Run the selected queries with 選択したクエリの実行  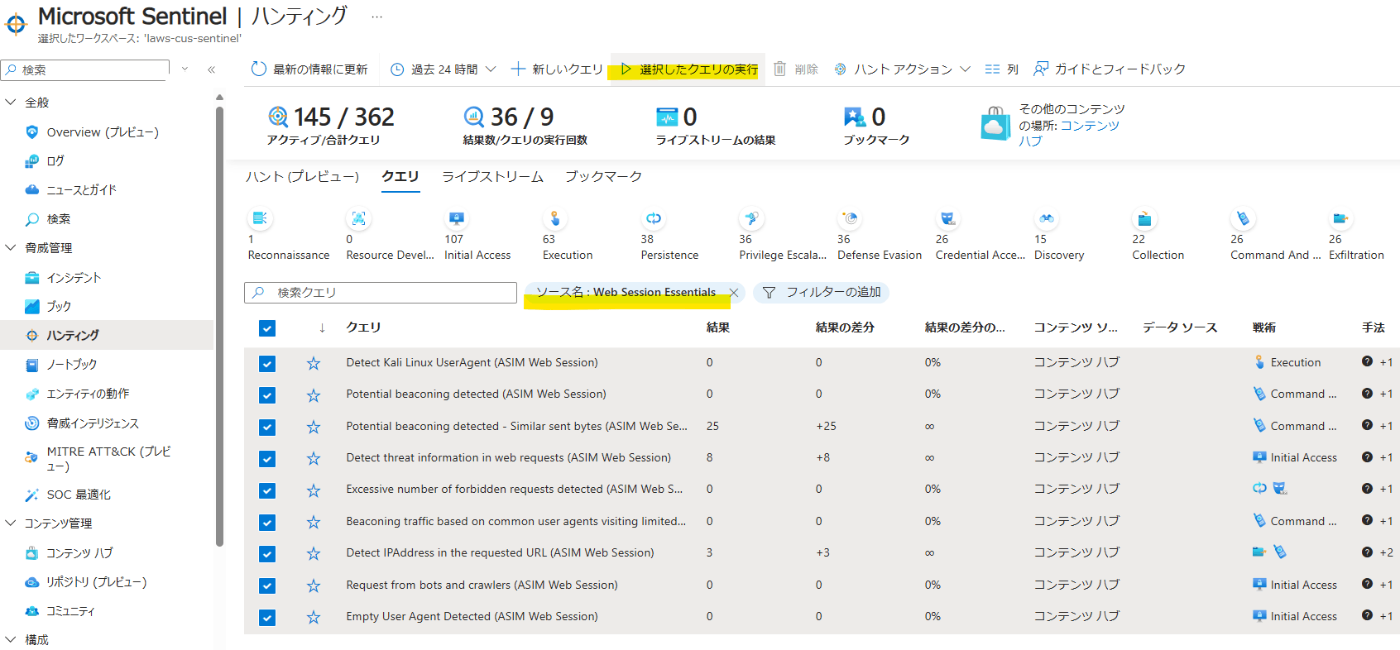(687, 69)
